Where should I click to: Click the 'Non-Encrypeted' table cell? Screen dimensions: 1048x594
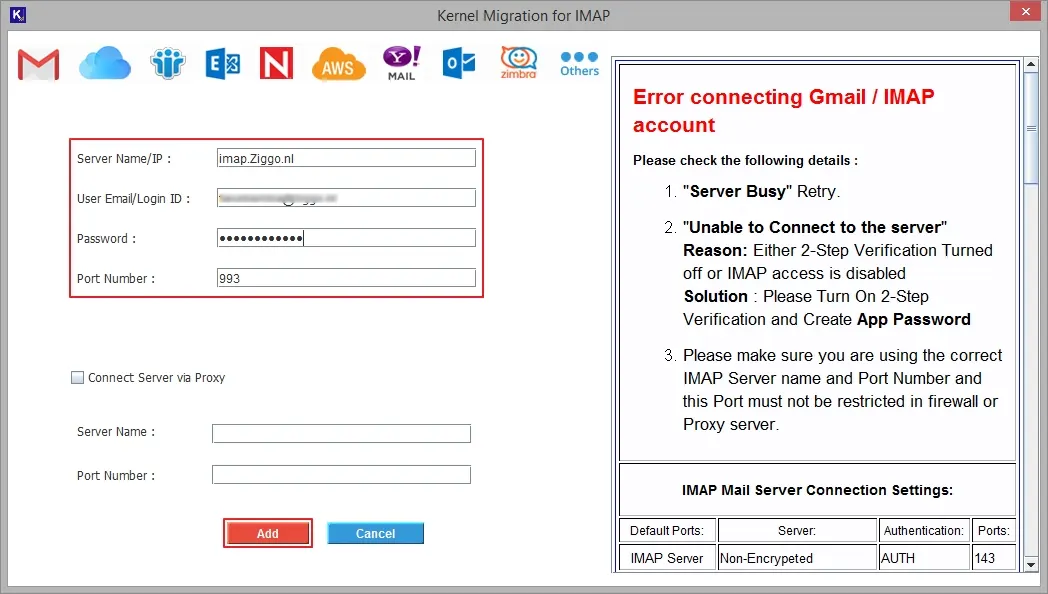pyautogui.click(x=797, y=558)
